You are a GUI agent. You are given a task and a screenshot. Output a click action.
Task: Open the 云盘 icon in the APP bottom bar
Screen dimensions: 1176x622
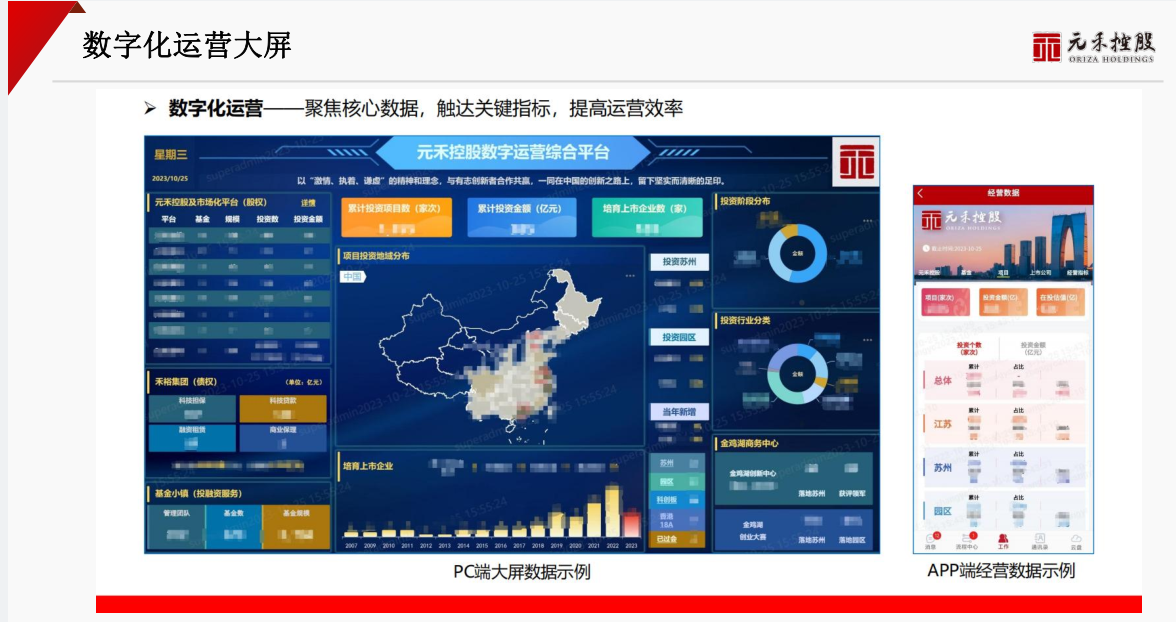(1076, 541)
